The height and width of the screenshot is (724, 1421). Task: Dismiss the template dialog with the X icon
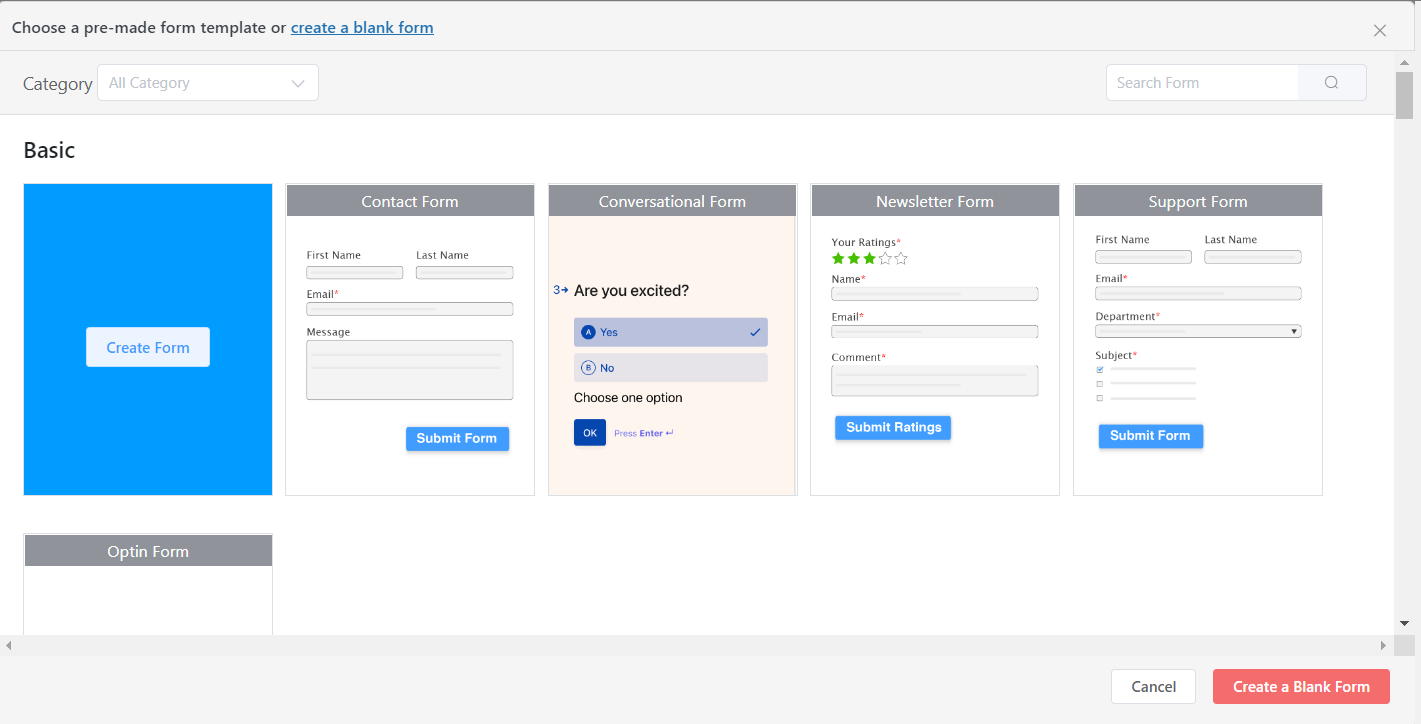coord(1380,30)
